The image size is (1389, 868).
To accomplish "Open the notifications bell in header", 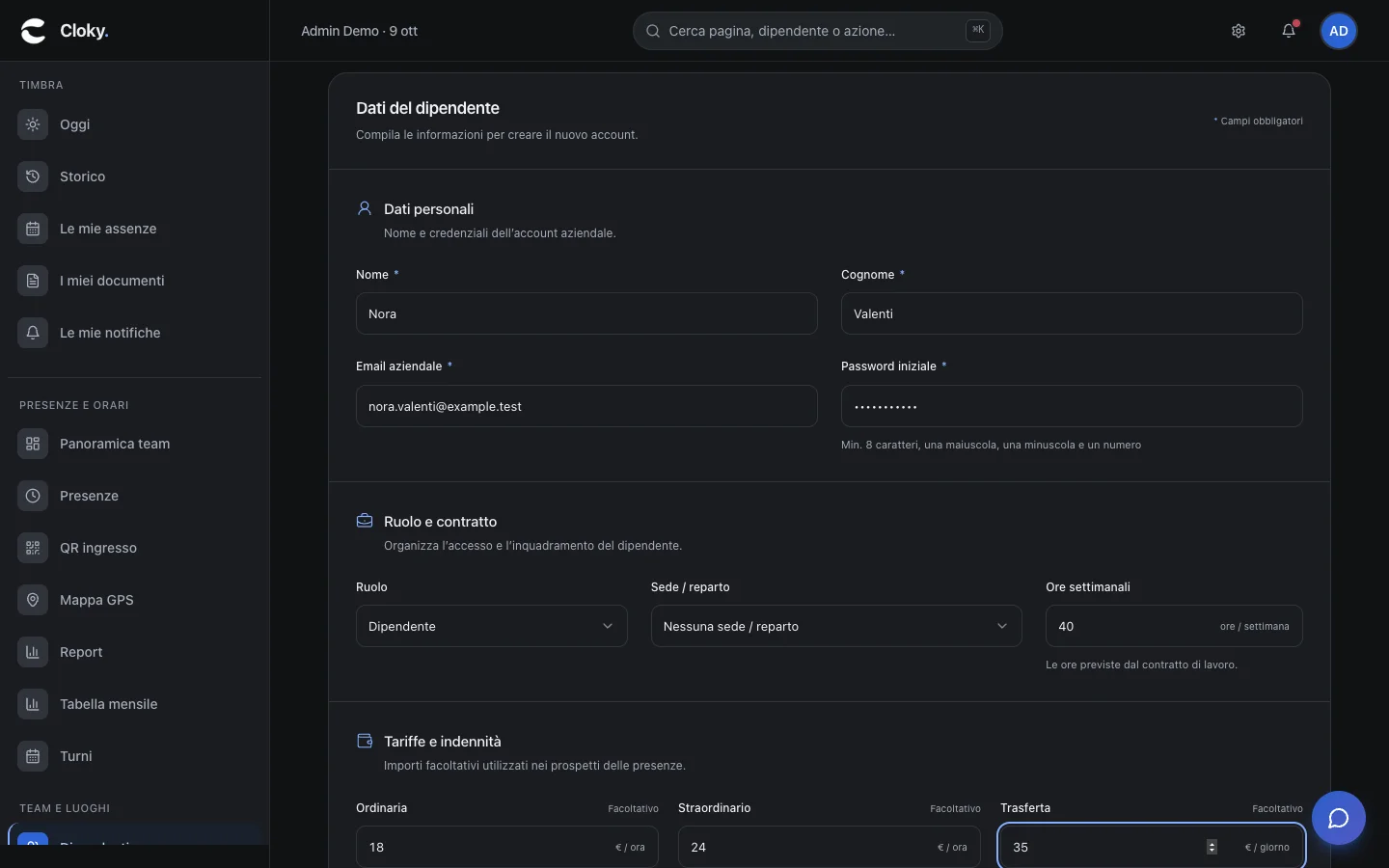I will click(x=1289, y=31).
